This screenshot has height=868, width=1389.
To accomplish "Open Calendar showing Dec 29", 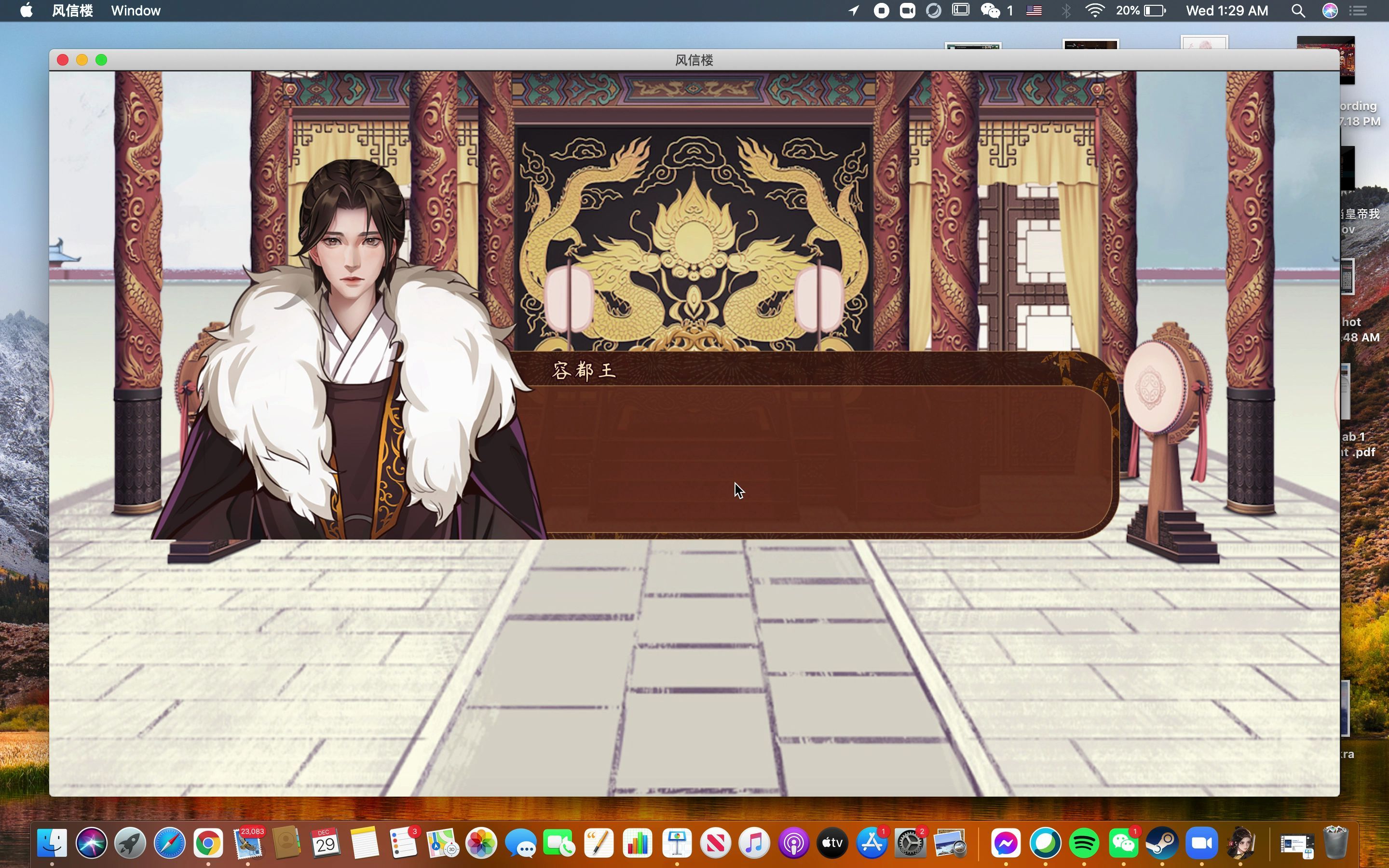I will point(326,843).
